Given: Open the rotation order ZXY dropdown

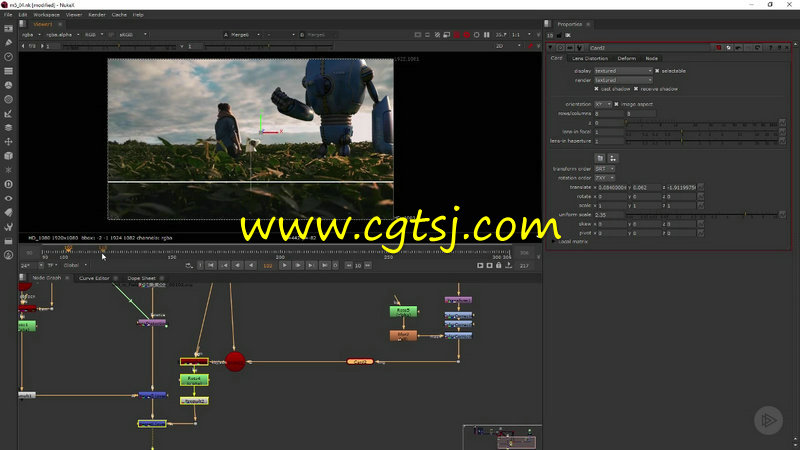Looking at the screenshot, I should tap(604, 178).
